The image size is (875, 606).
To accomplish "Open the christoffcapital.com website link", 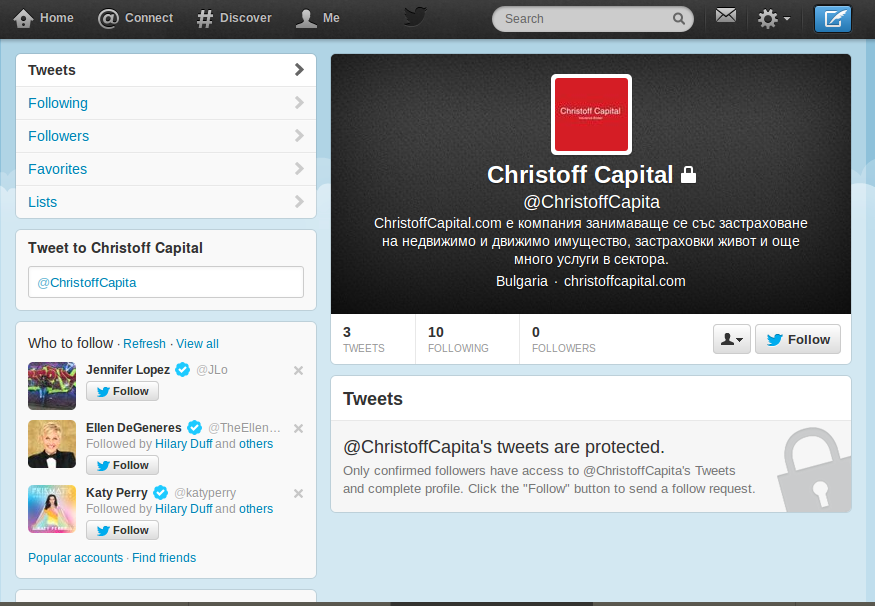I will pyautogui.click(x=624, y=281).
